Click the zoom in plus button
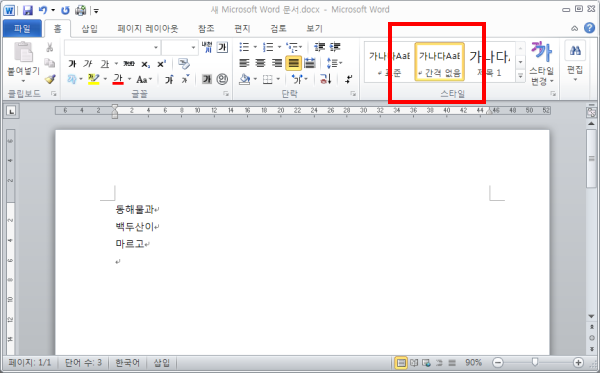The height and width of the screenshot is (373, 600). [578, 362]
